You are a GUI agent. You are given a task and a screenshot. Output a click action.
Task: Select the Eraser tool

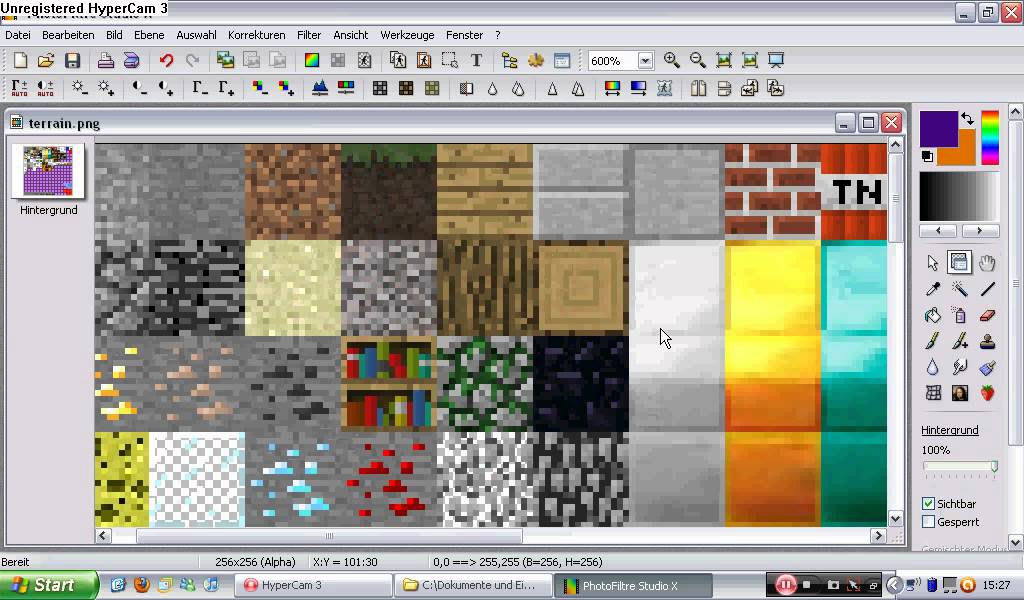coord(987,315)
